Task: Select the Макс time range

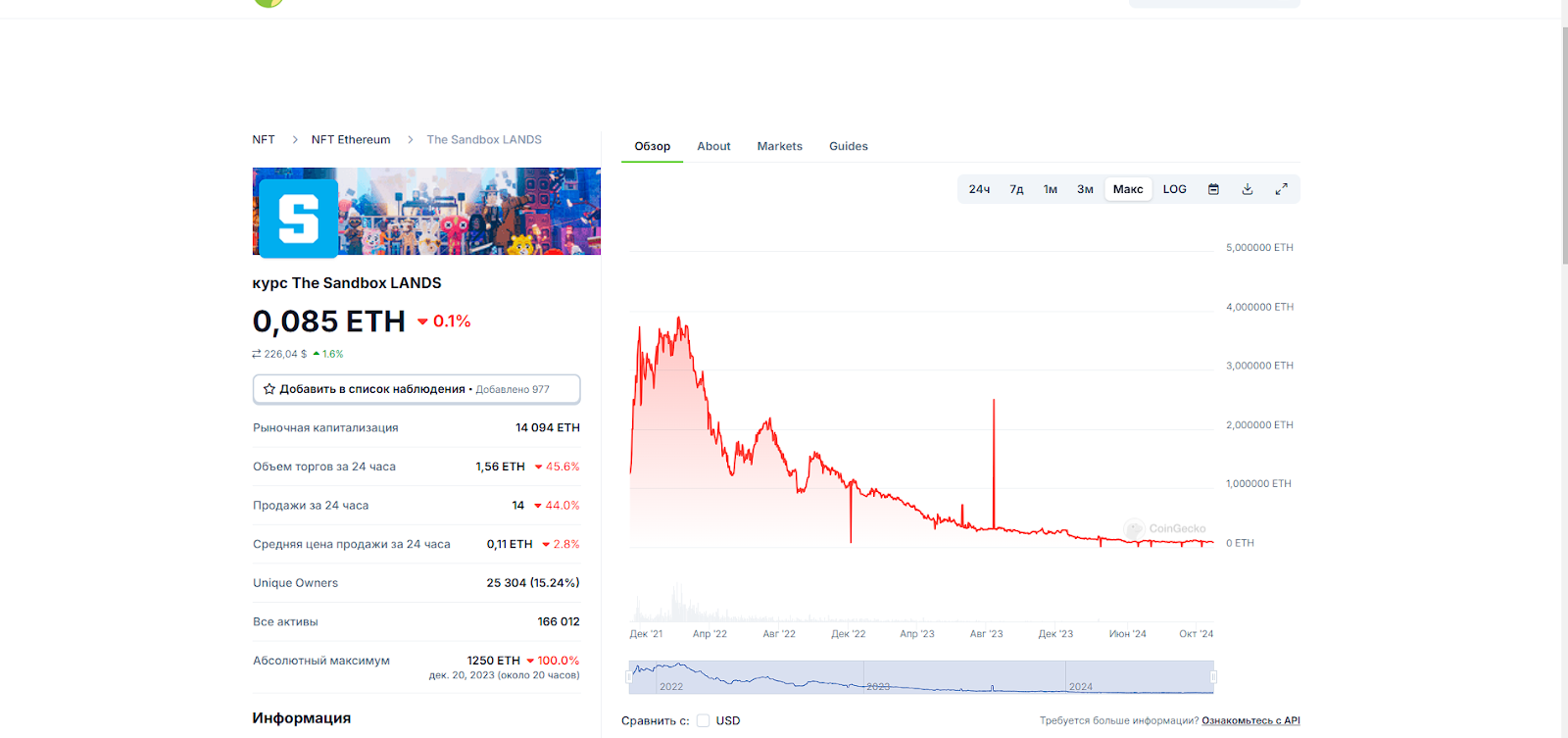Action: 1128,189
